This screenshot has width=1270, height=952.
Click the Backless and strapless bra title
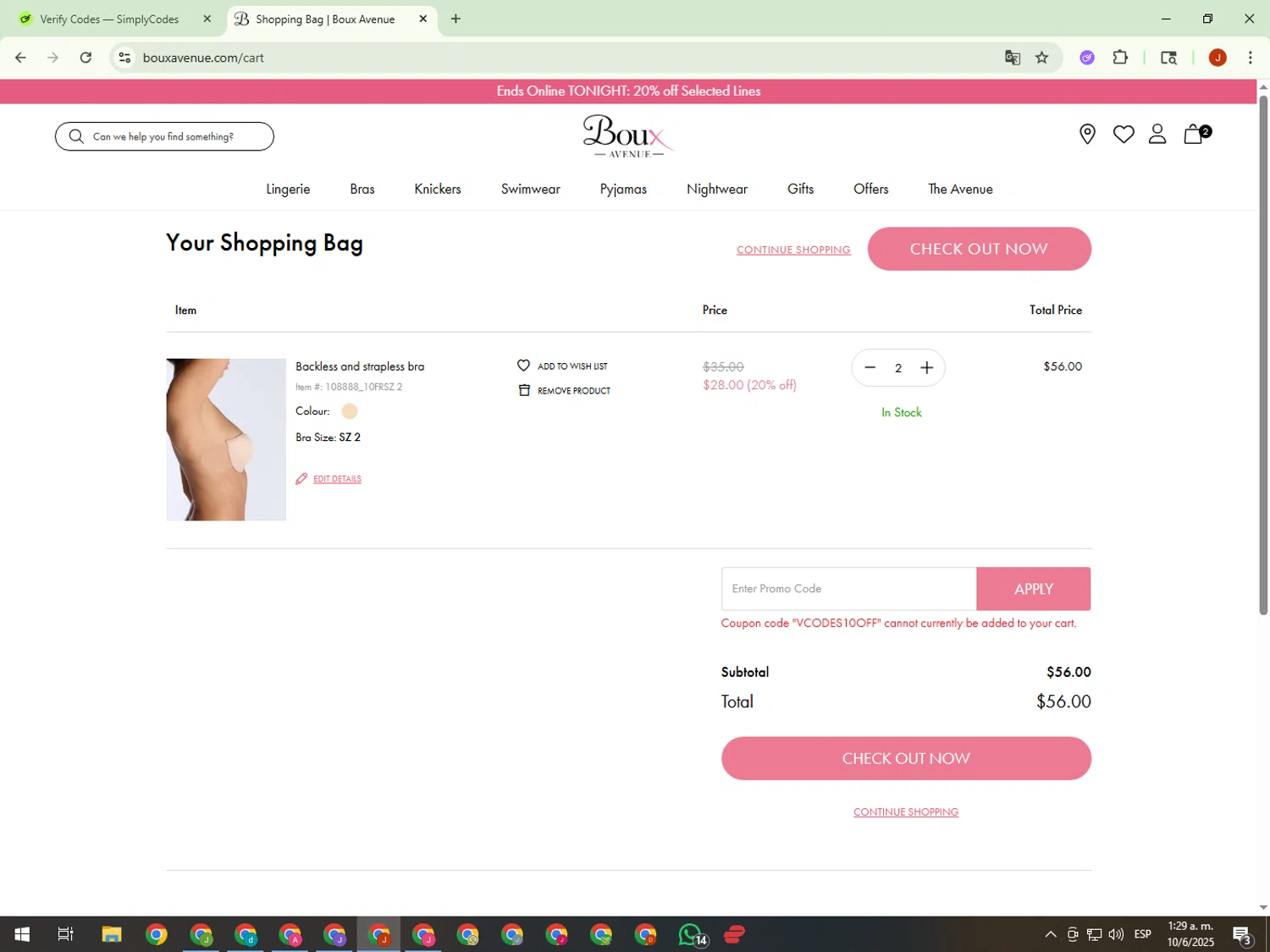[x=360, y=366]
